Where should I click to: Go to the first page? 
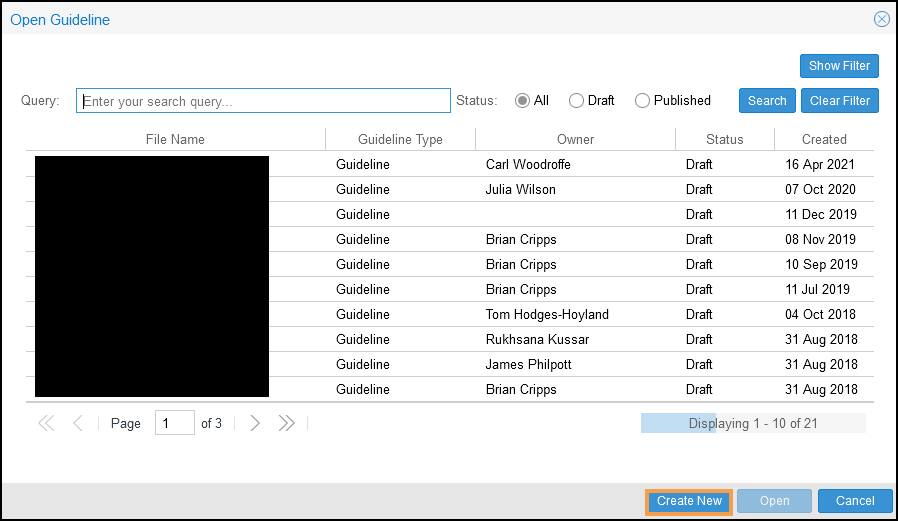(46, 423)
